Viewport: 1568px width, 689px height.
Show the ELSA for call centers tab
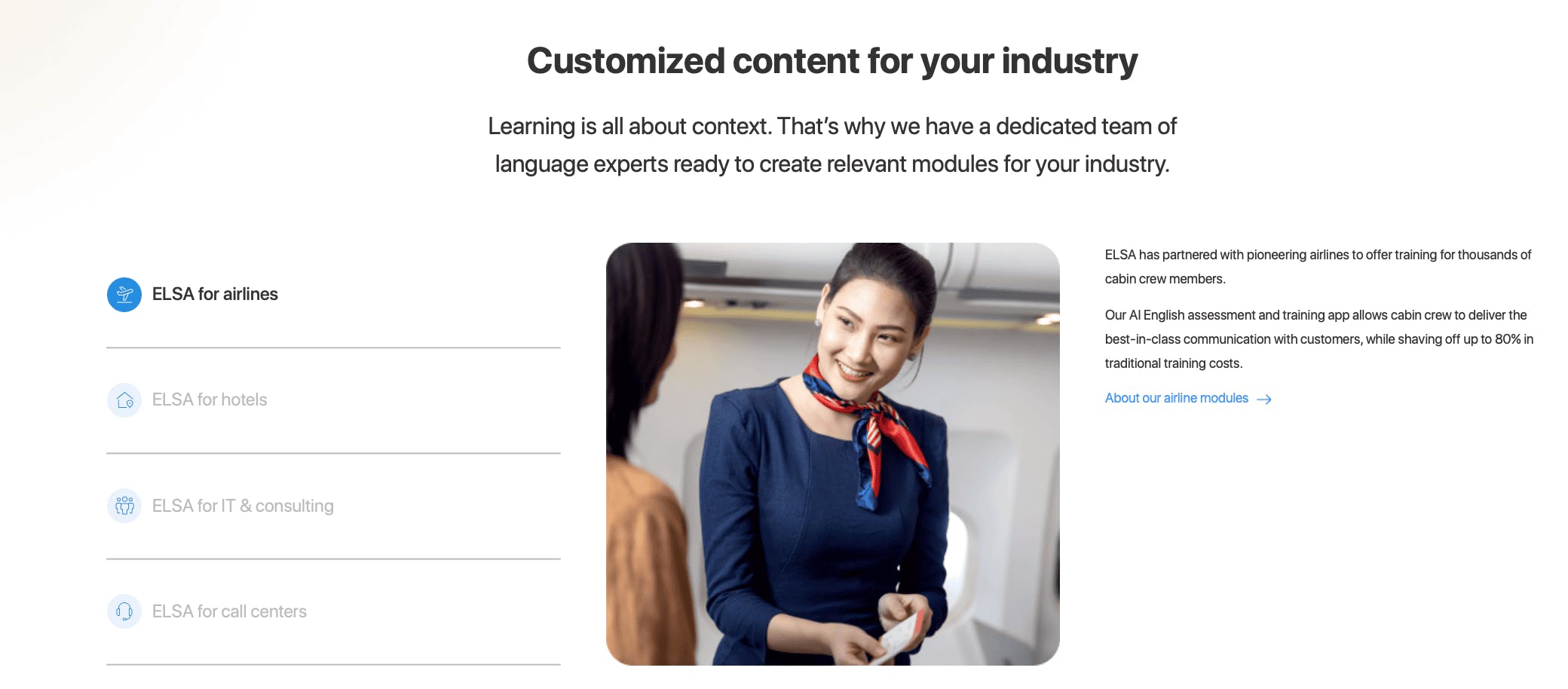coord(229,611)
